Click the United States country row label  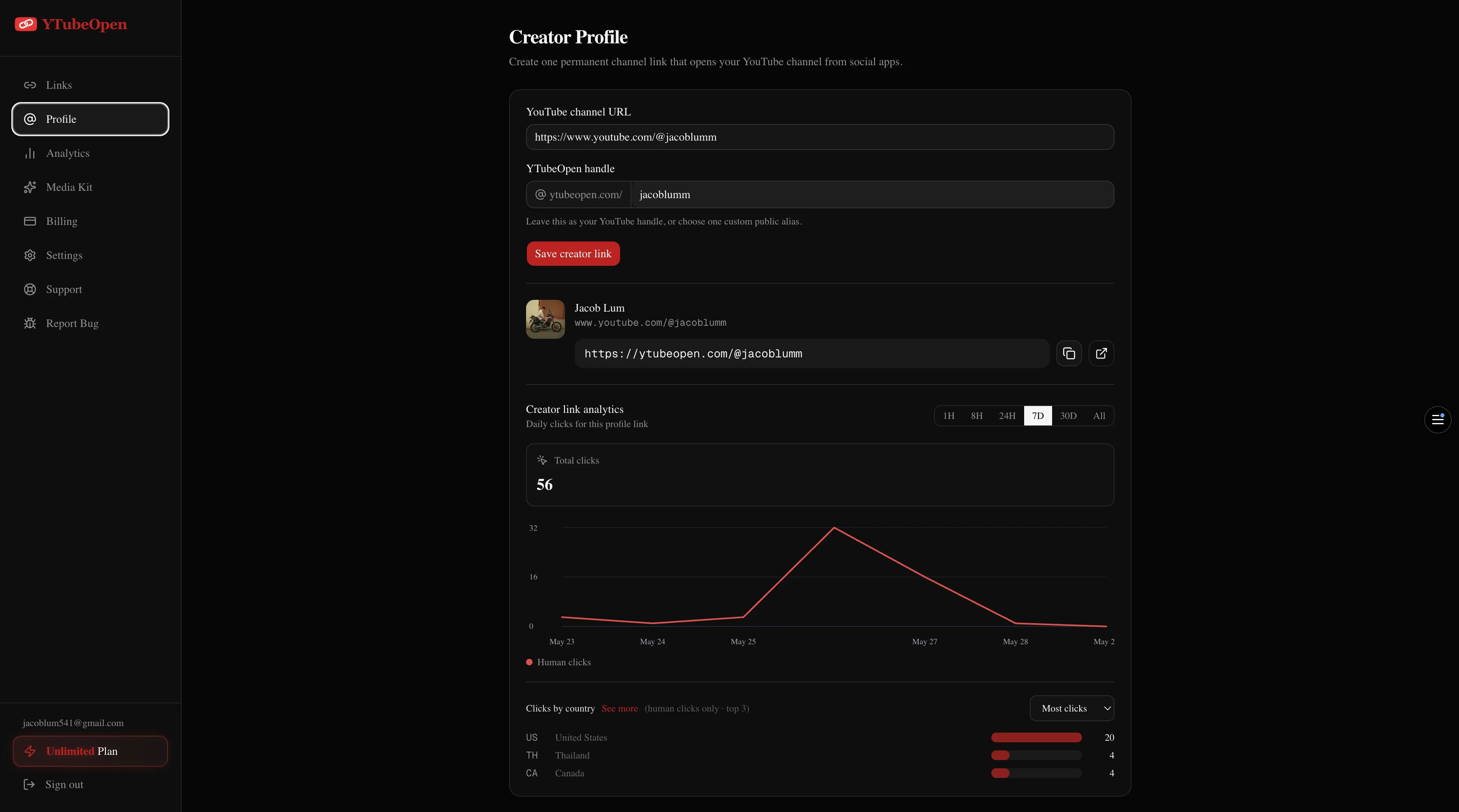(x=580, y=737)
